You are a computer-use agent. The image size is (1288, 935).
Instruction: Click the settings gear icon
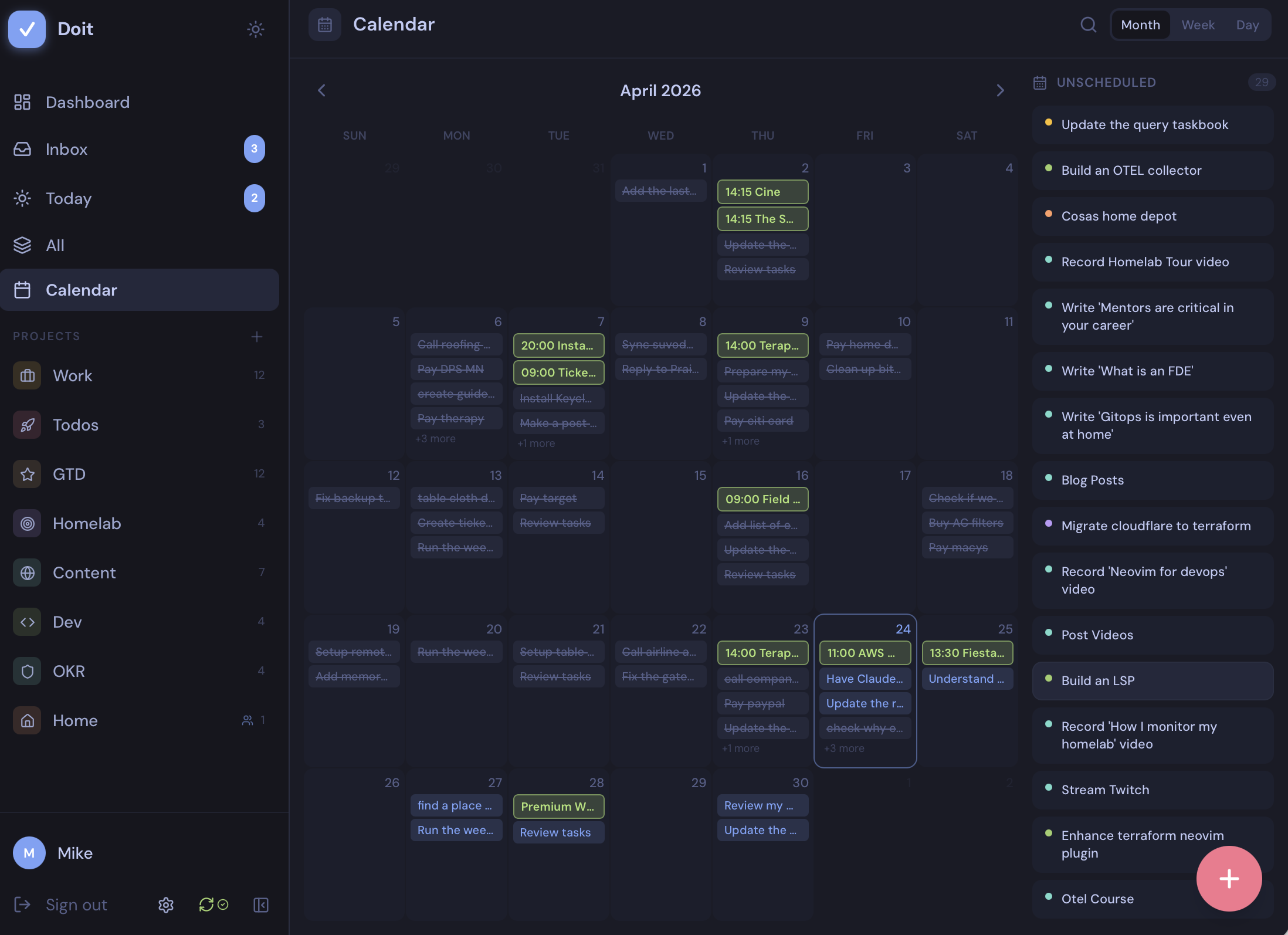pos(166,905)
